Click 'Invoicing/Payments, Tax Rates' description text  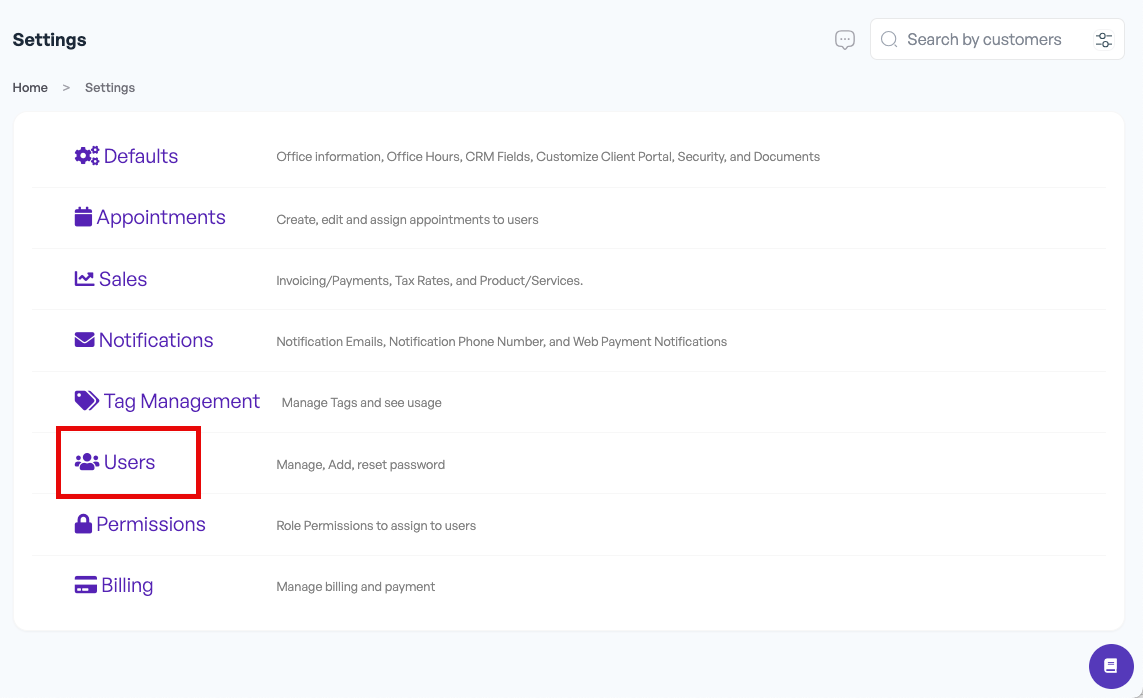click(429, 281)
